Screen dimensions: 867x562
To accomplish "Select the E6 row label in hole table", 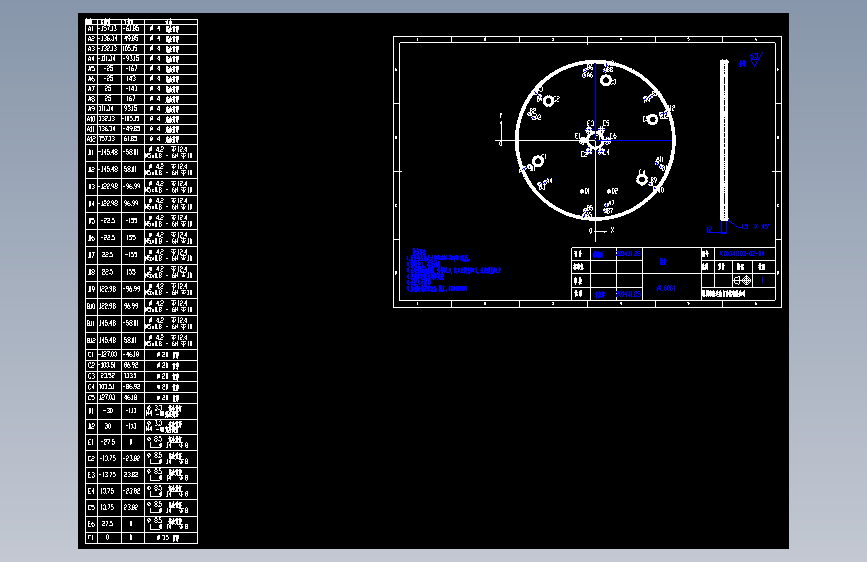I will click(x=91, y=524).
